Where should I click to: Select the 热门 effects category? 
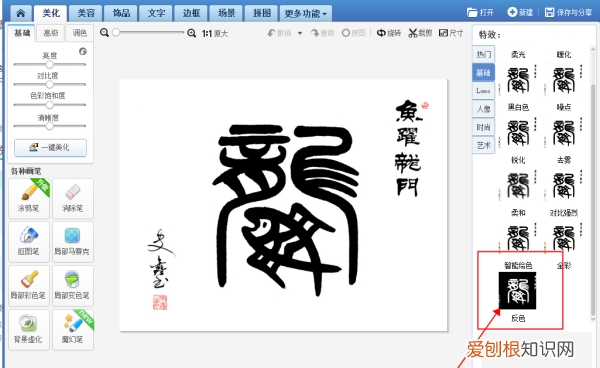tap(483, 55)
